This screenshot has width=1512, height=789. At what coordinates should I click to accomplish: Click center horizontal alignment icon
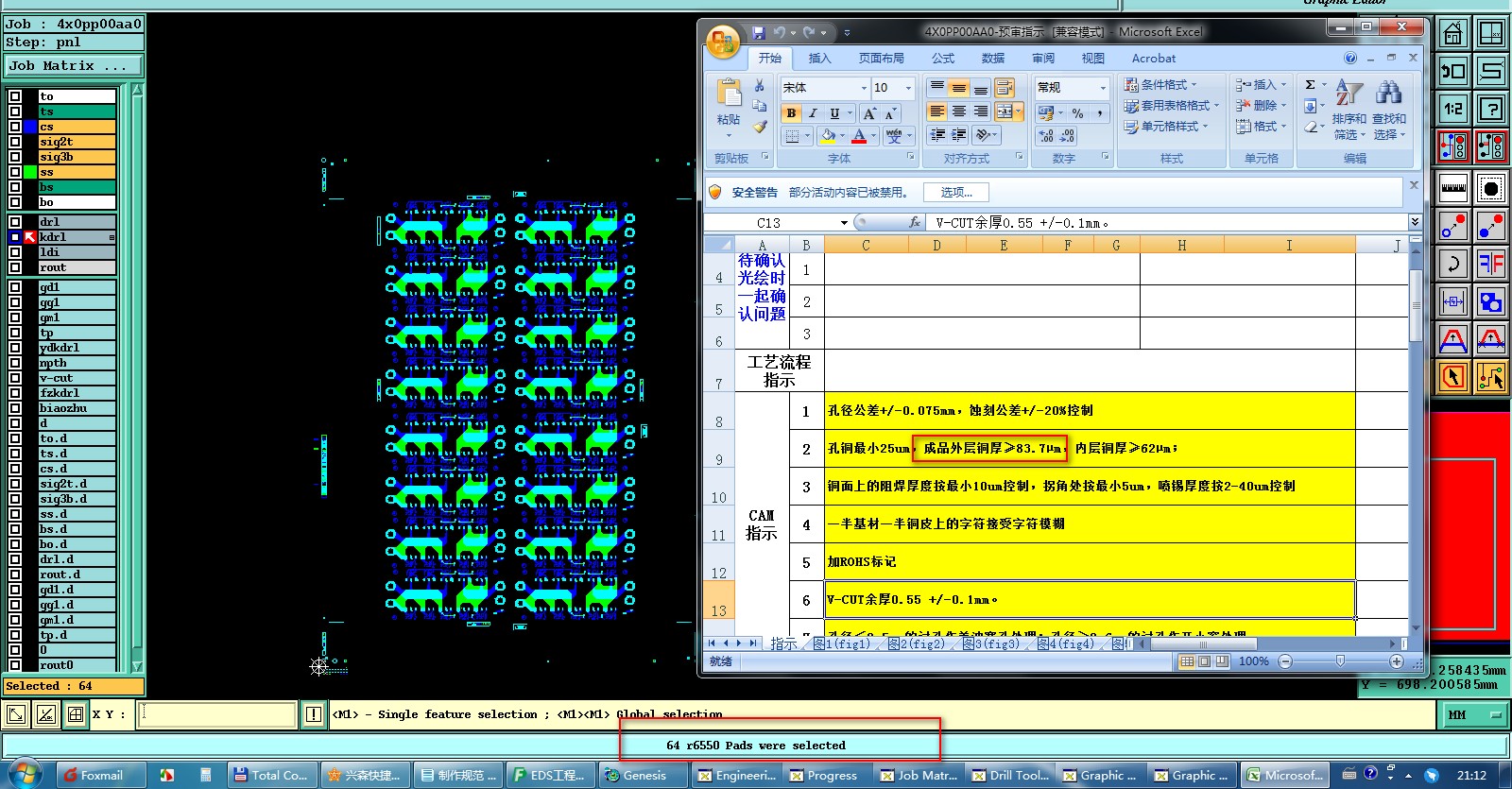click(x=959, y=111)
